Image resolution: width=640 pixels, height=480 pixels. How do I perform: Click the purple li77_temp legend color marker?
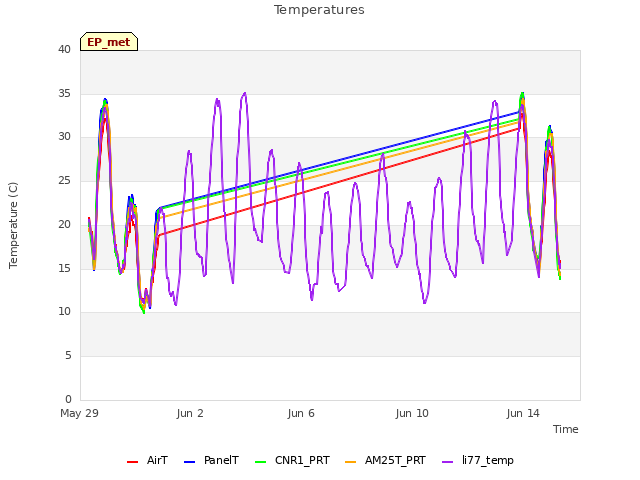(x=448, y=462)
